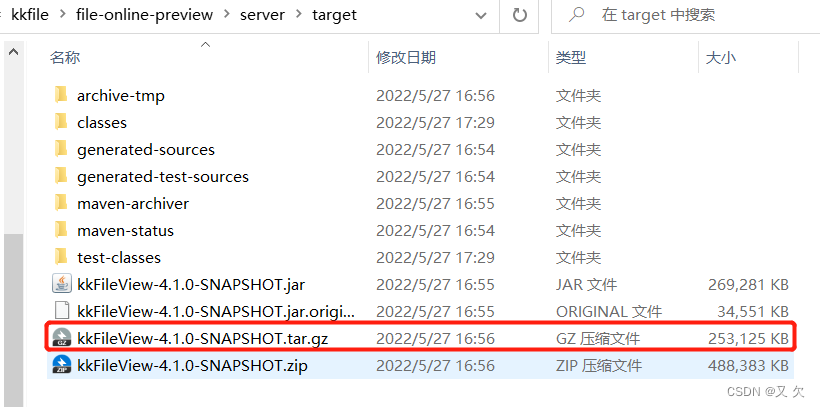The height and width of the screenshot is (407, 820).
Task: Click the generated-sources folder icon
Action: coord(61,150)
